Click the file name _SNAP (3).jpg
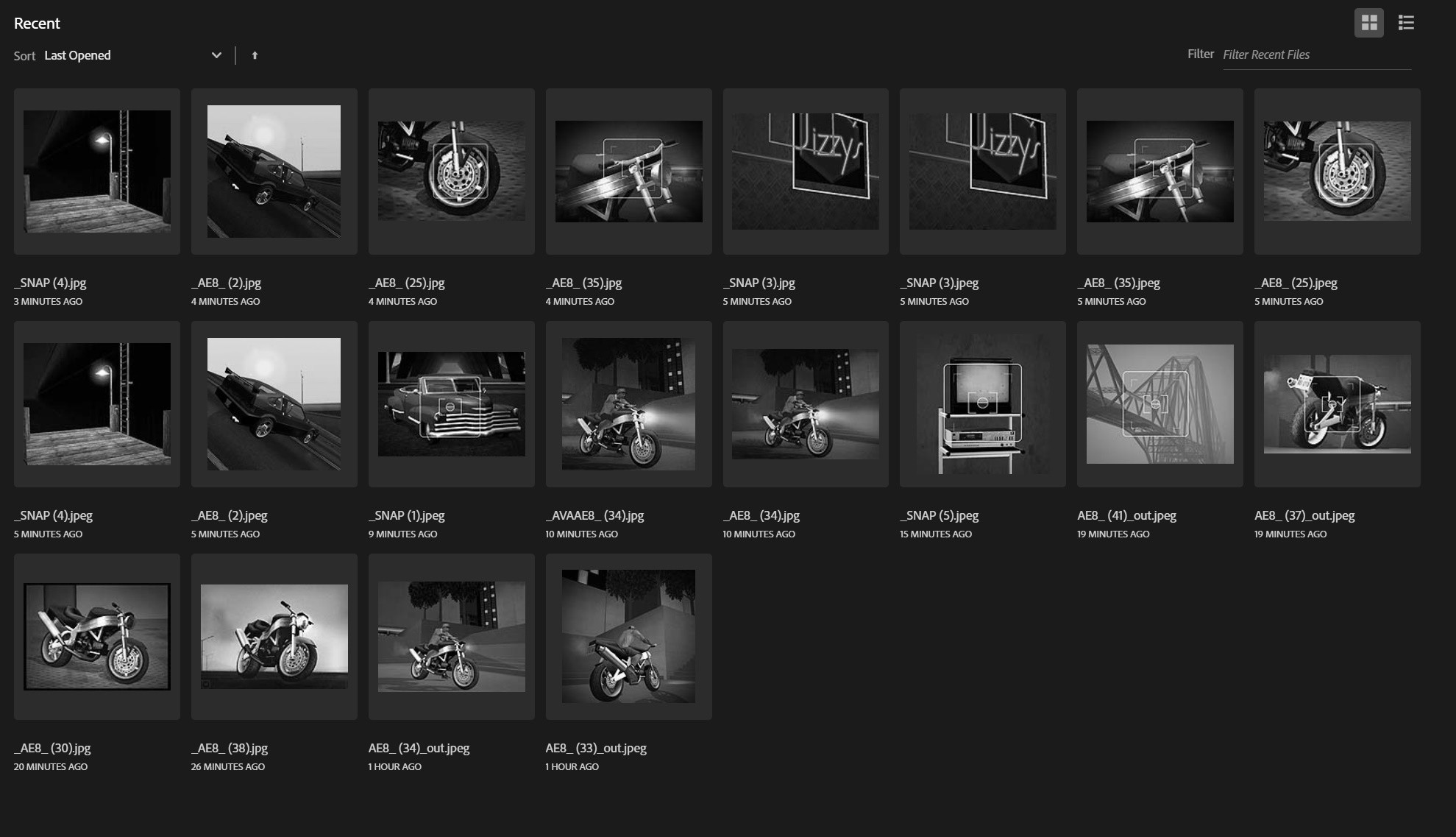Image resolution: width=1456 pixels, height=837 pixels. tap(759, 283)
